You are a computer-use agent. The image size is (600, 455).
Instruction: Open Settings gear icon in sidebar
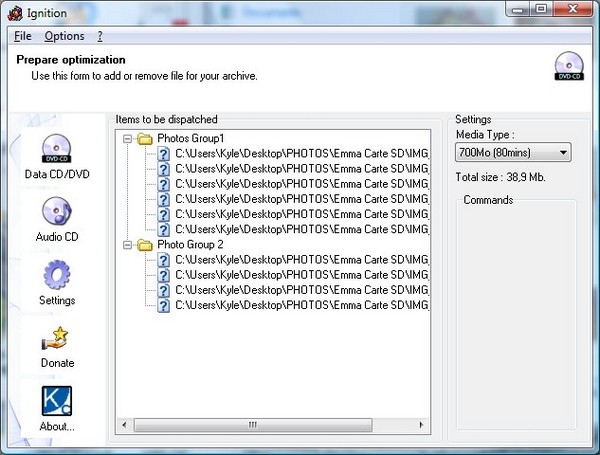57,275
